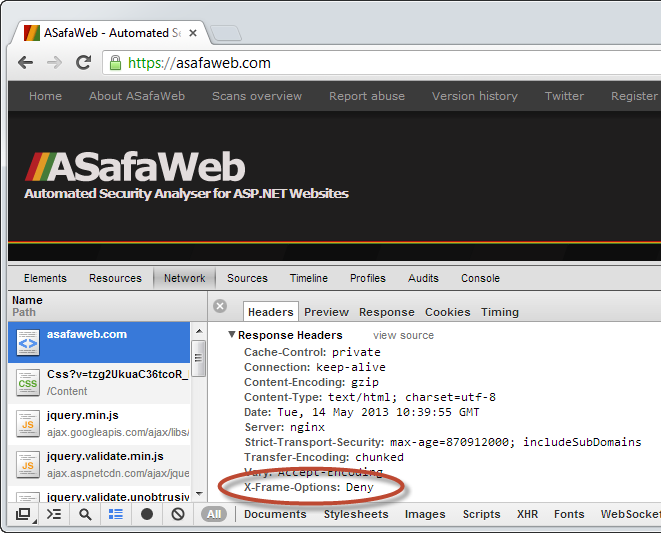This screenshot has width=661, height=533.
Task: Clear network log with the ban icon
Action: [x=178, y=514]
